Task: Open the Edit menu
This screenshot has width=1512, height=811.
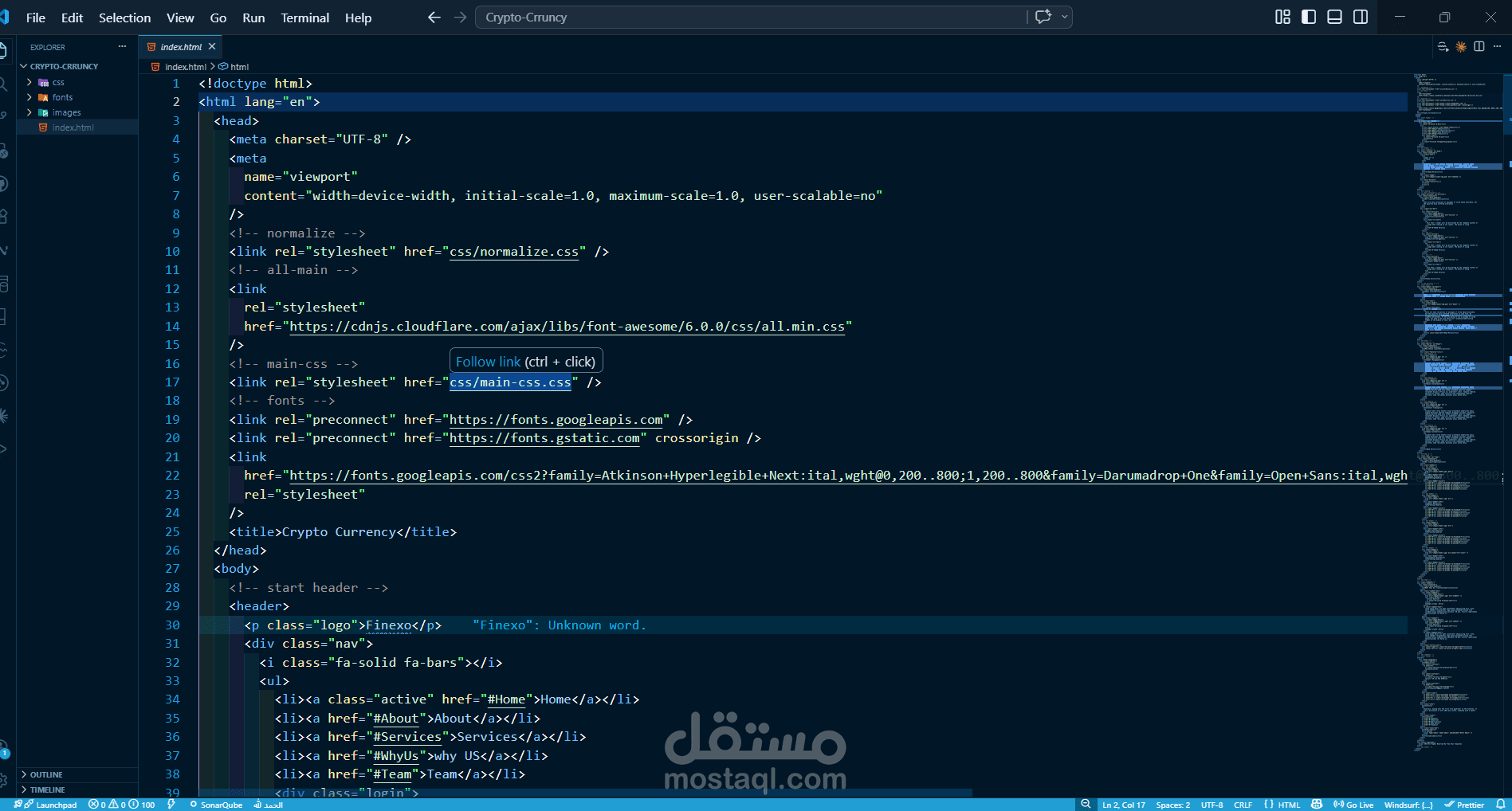Action: (x=72, y=18)
